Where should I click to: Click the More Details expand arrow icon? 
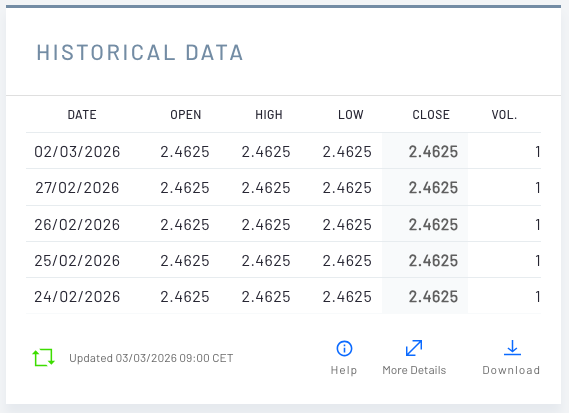414,348
